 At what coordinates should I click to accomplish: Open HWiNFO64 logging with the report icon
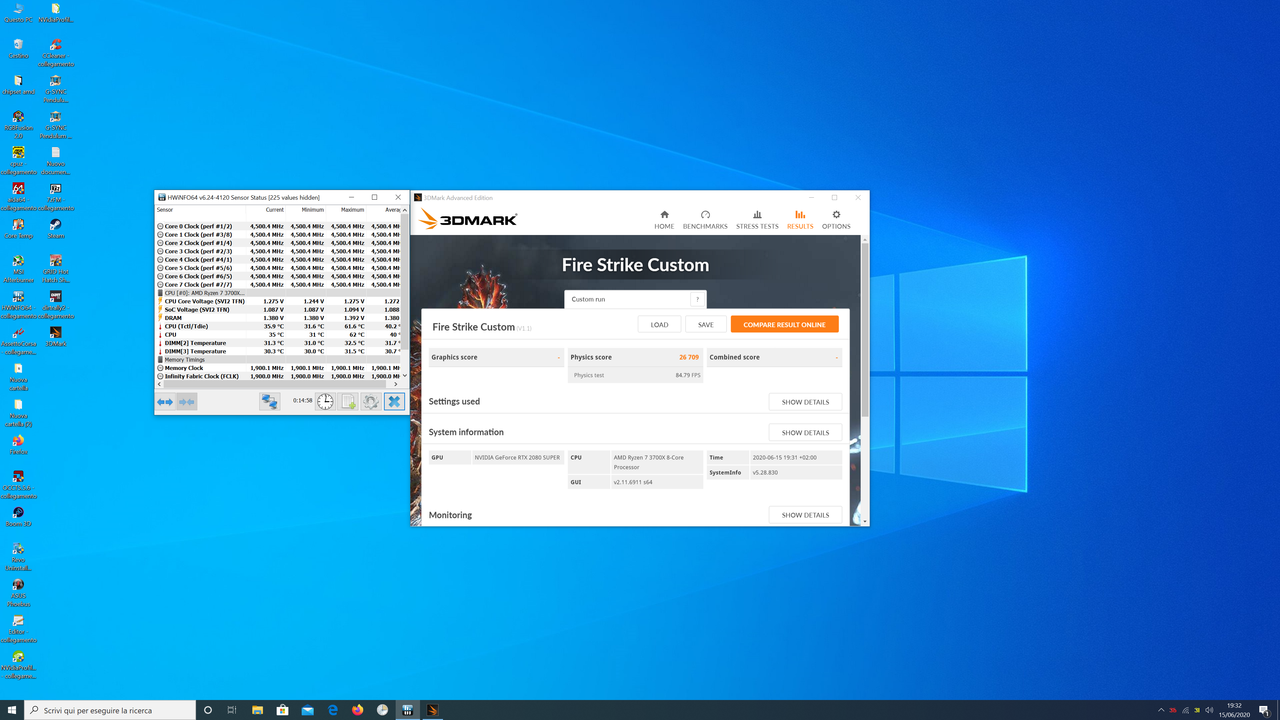click(347, 401)
